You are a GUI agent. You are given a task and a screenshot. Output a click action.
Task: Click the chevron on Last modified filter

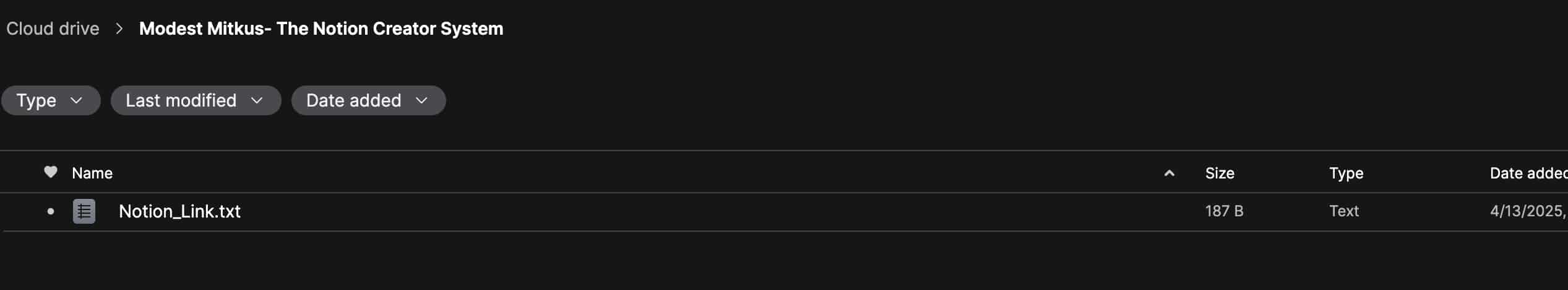click(x=257, y=100)
